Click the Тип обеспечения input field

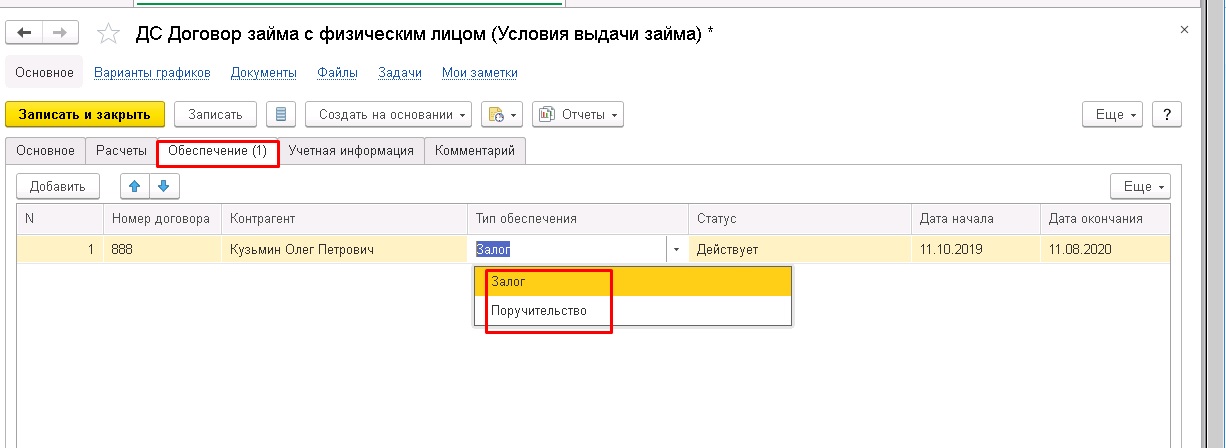tap(566, 249)
